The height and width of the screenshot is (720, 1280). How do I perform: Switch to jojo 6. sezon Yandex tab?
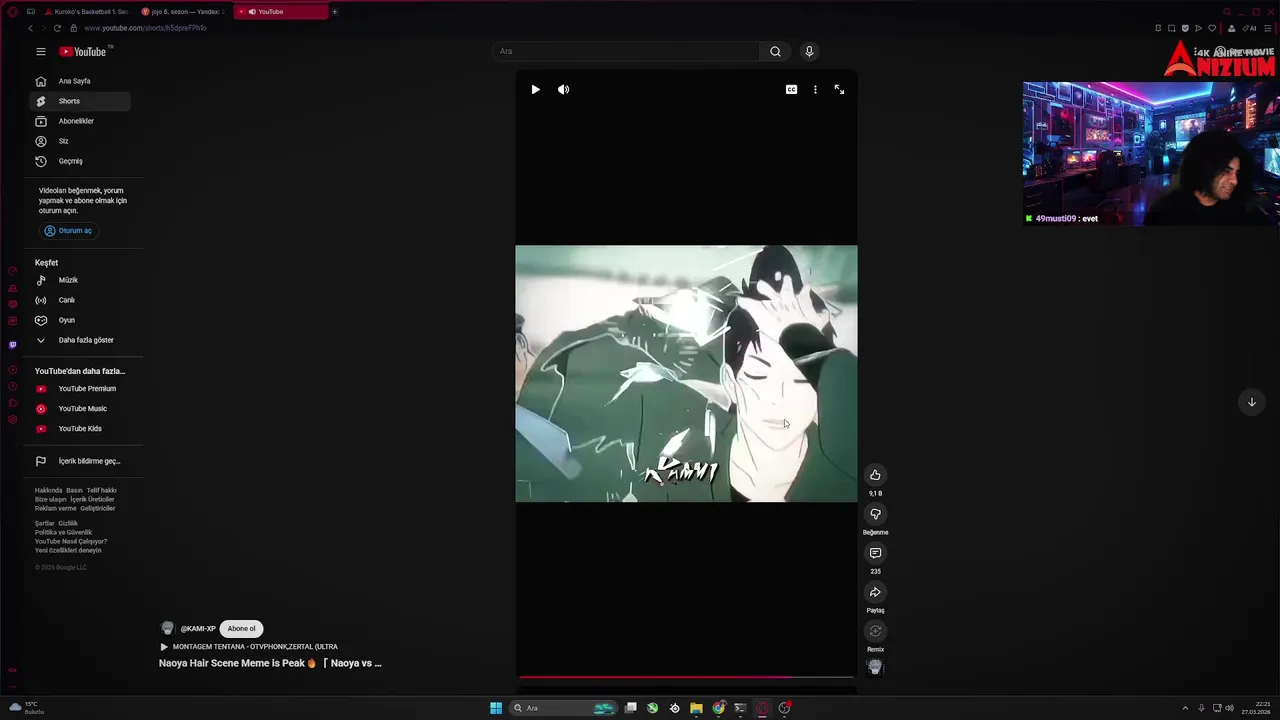(184, 12)
